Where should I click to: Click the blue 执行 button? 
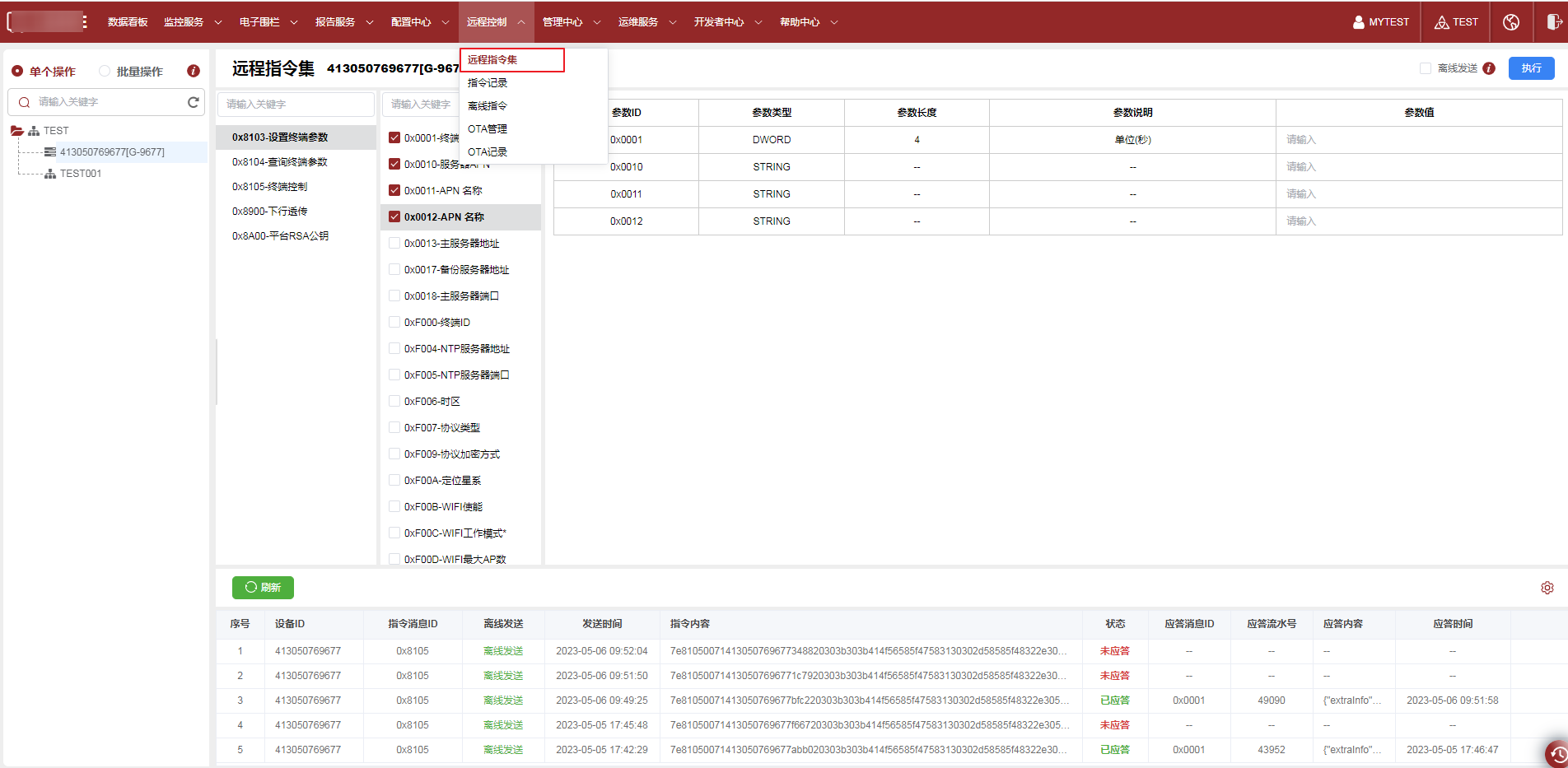coord(1531,68)
